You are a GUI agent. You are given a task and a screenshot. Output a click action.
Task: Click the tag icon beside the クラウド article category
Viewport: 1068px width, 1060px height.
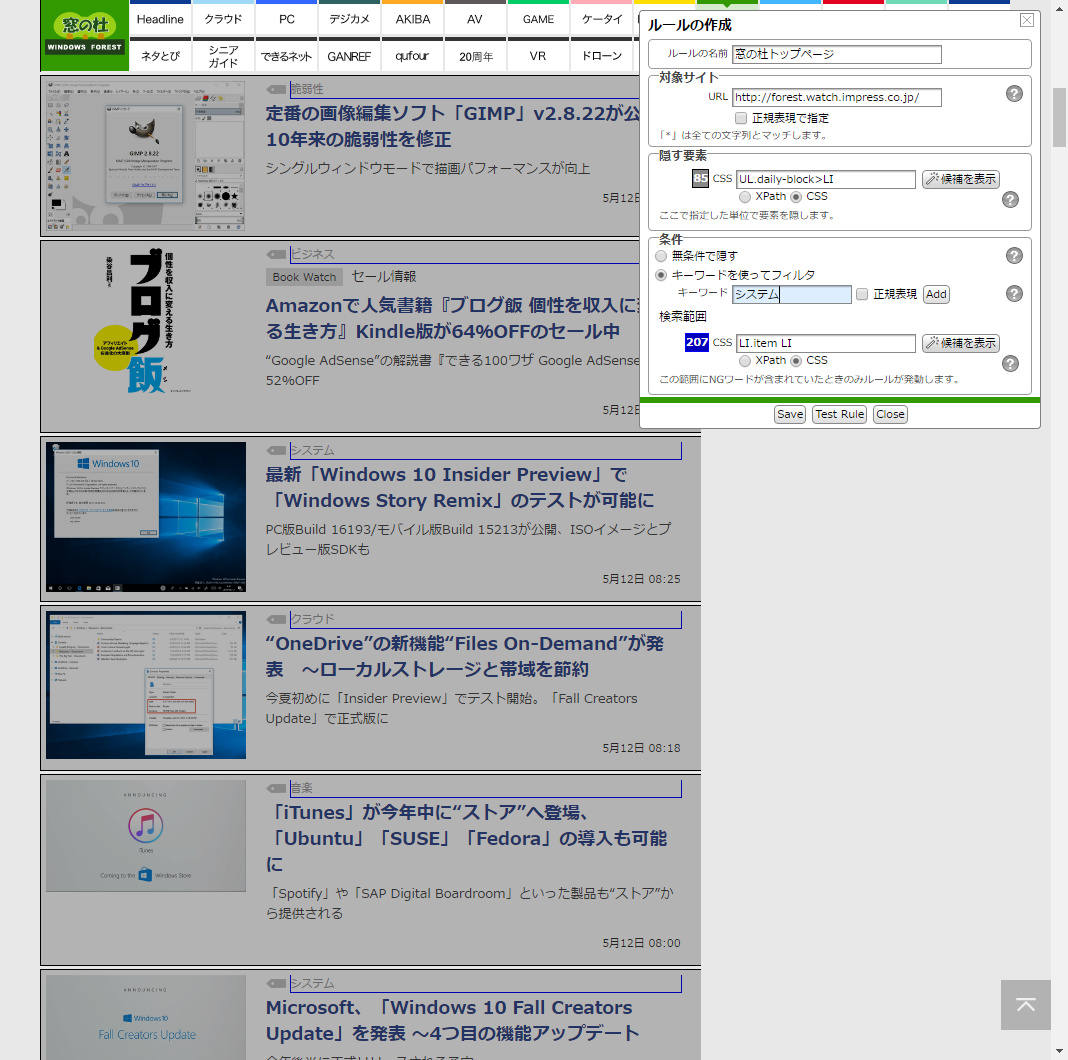click(x=276, y=619)
